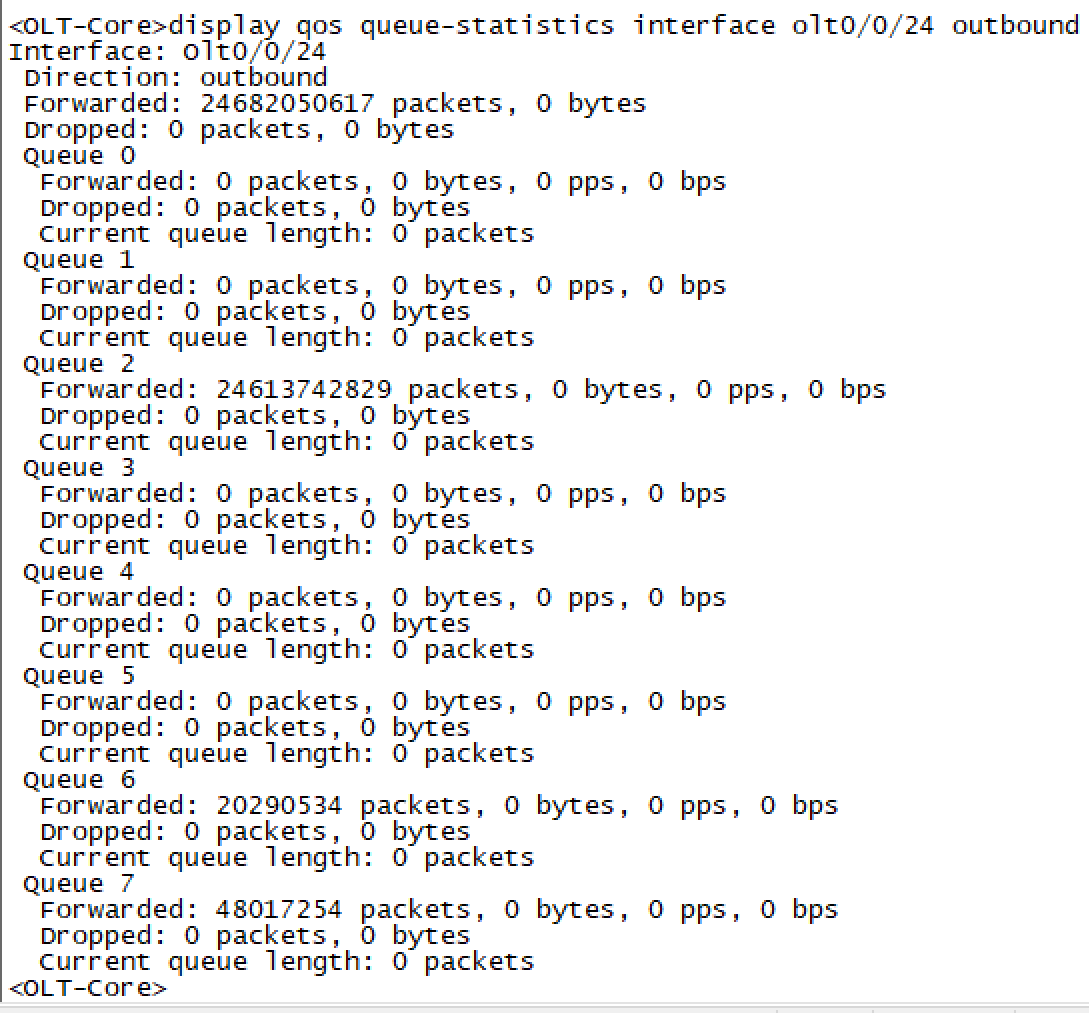The image size is (1089, 1013).
Task: Click the Dropped line under Queue 0
Action: [254, 207]
